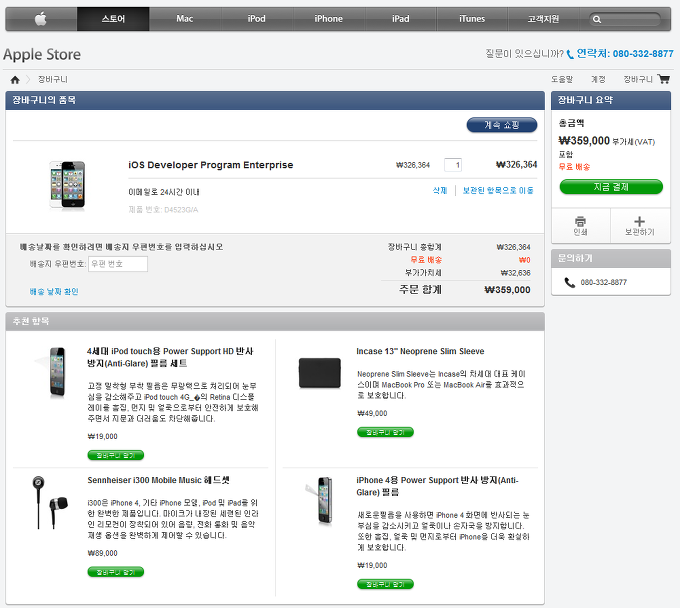Click the Apple Store heading
The image size is (680, 608).
pyautogui.click(x=42, y=55)
